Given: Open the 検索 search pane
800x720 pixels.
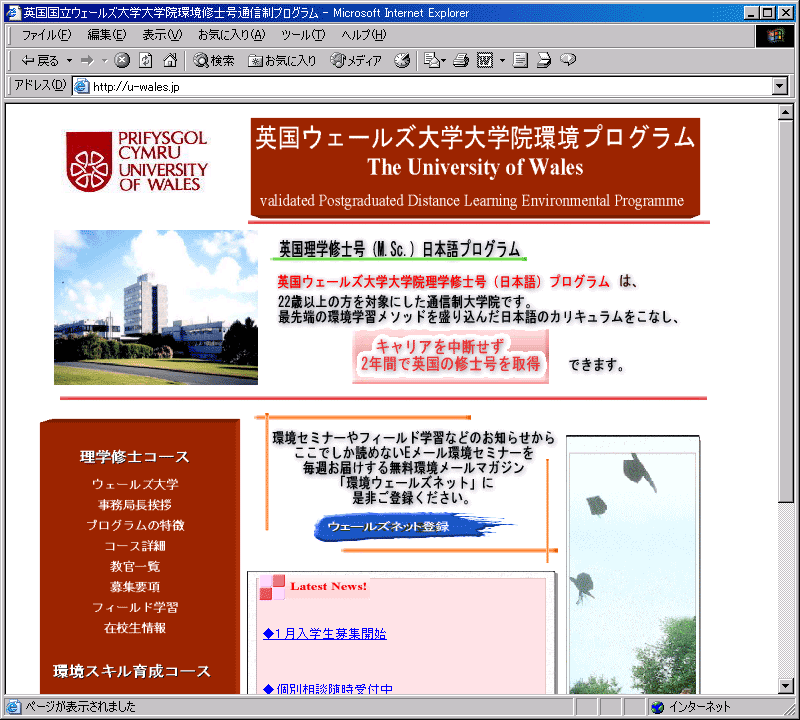Looking at the screenshot, I should pyautogui.click(x=214, y=61).
